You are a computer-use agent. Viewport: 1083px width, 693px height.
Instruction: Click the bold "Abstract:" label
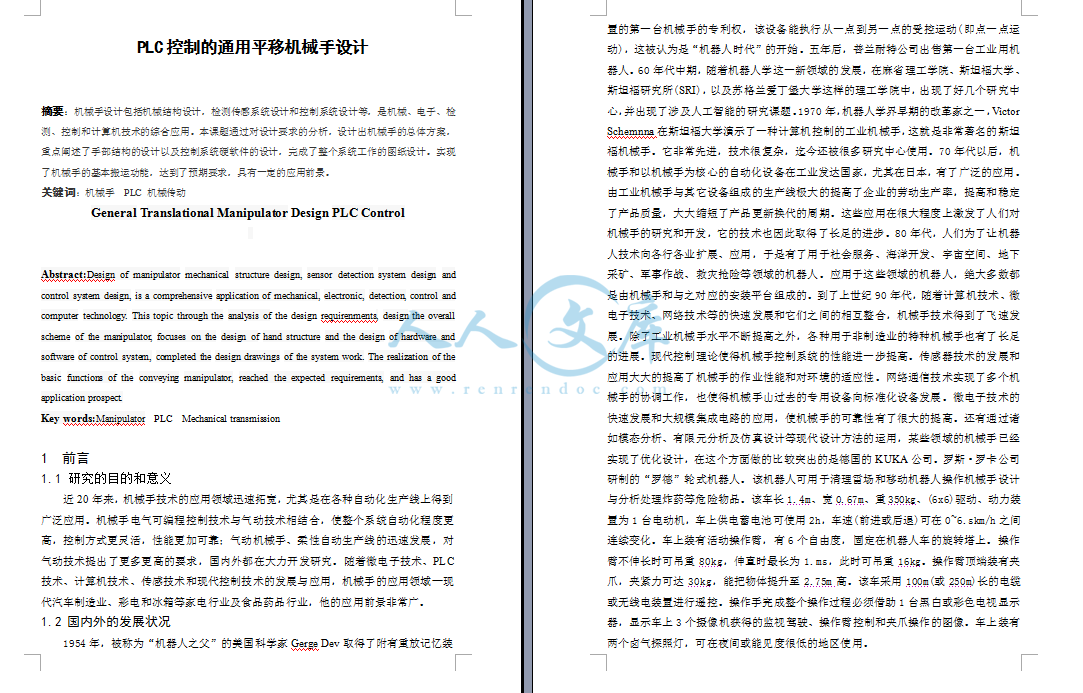(64, 274)
